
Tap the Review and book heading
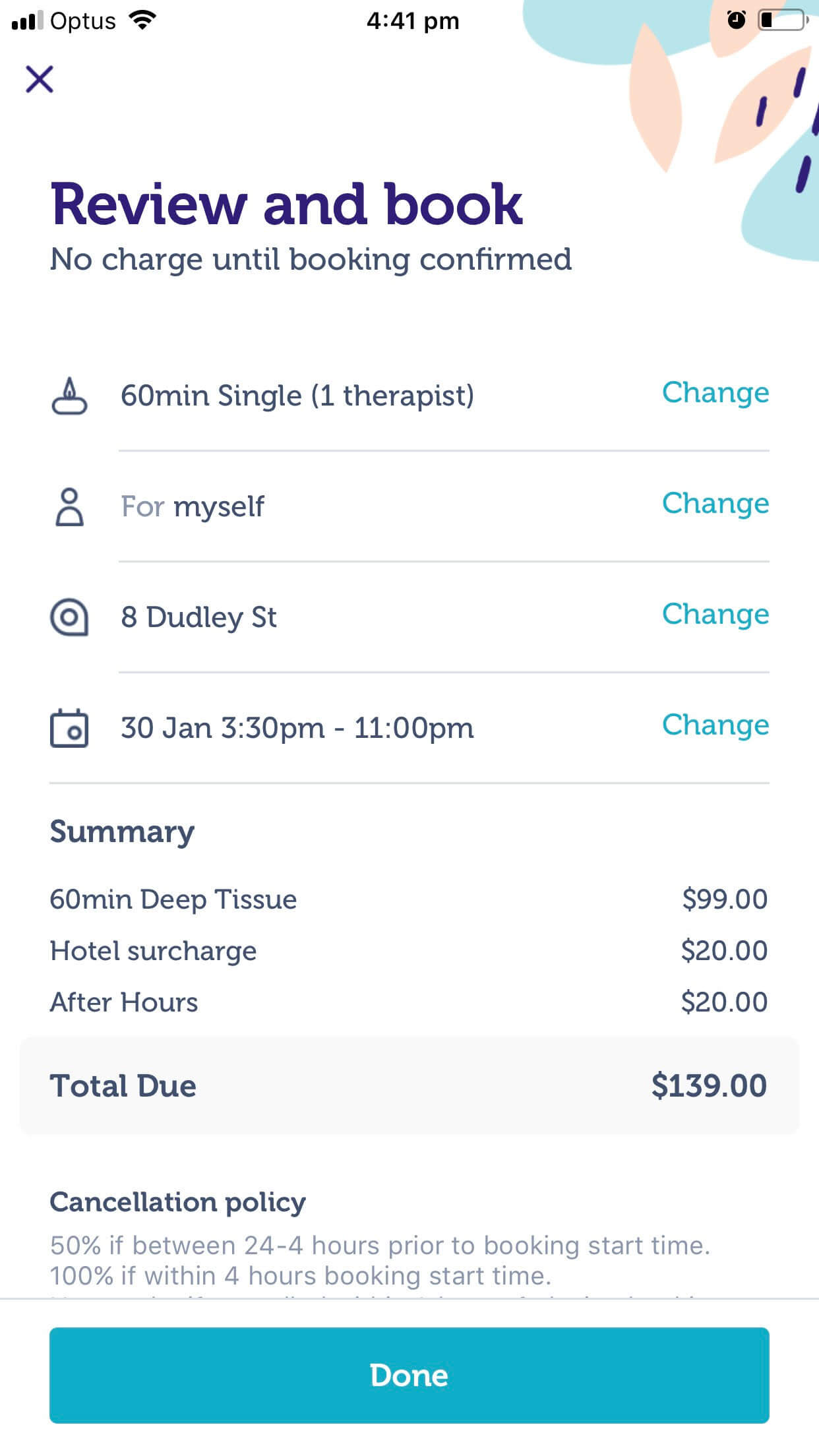287,204
